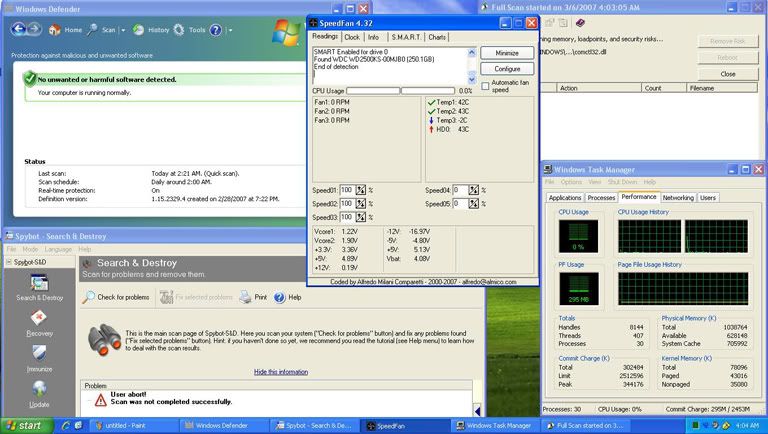Viewport: 768px width, 434px height.
Task: Click the Print icon in Spybot toolbar
Action: pyautogui.click(x=246, y=297)
